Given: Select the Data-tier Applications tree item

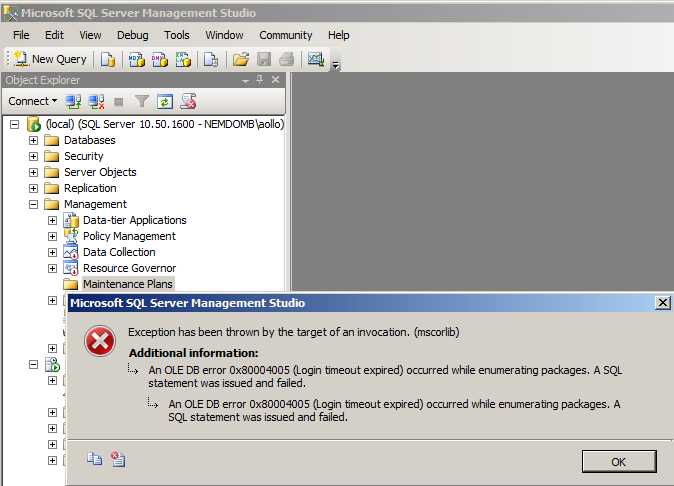Looking at the screenshot, I should coord(135,220).
